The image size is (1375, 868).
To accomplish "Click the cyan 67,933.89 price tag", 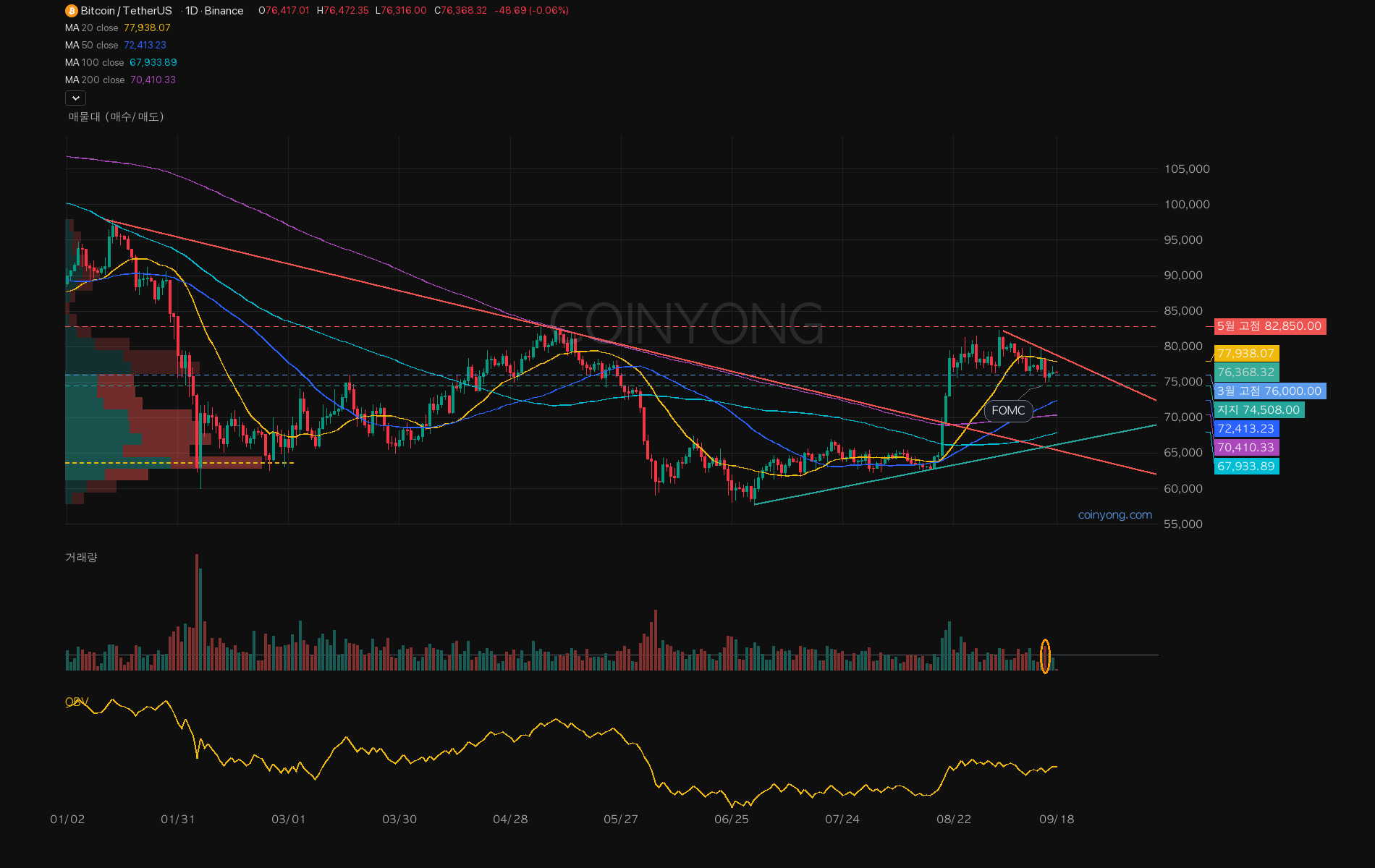I will pyautogui.click(x=1246, y=467).
